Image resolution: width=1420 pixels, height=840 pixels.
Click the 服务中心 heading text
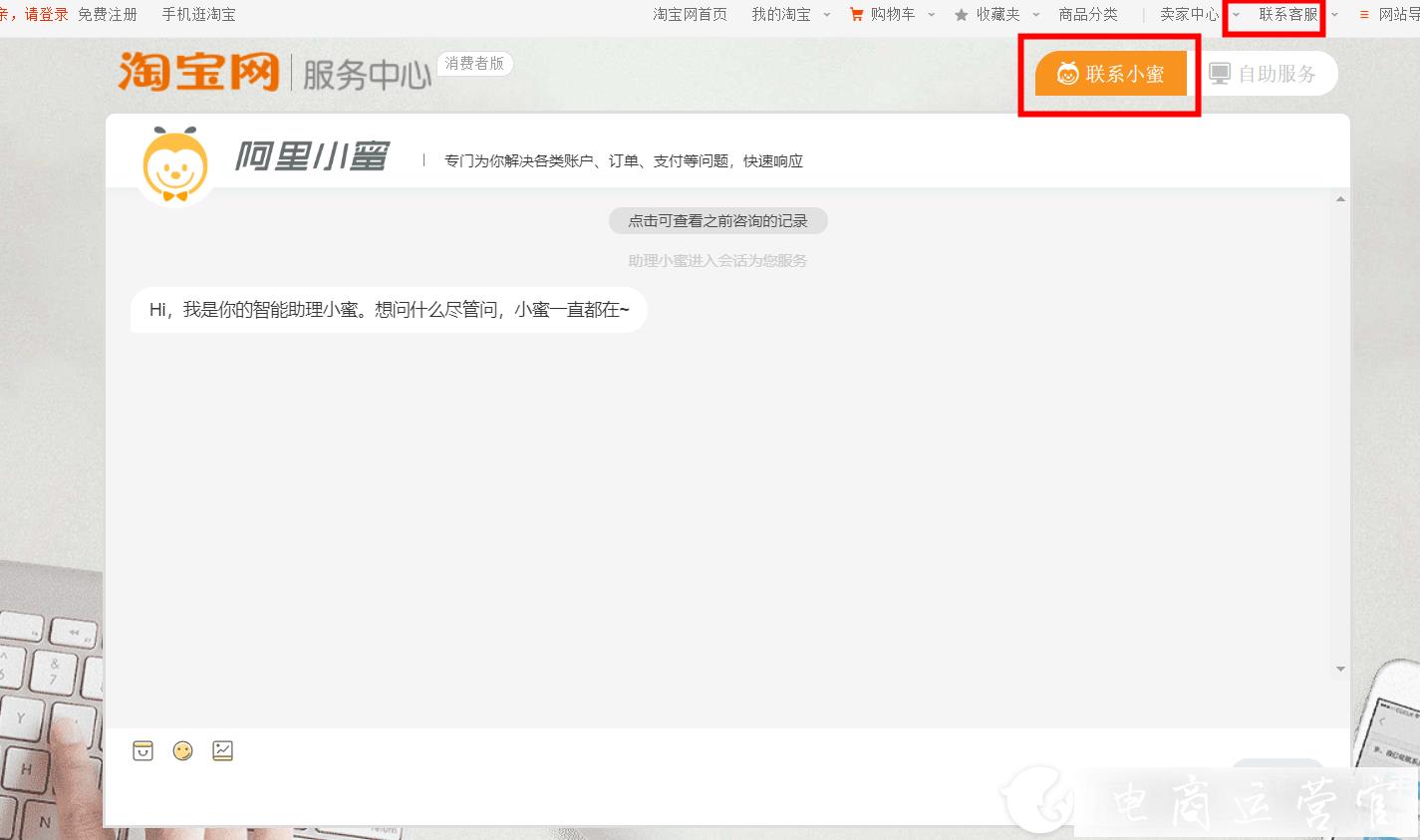pyautogui.click(x=367, y=75)
